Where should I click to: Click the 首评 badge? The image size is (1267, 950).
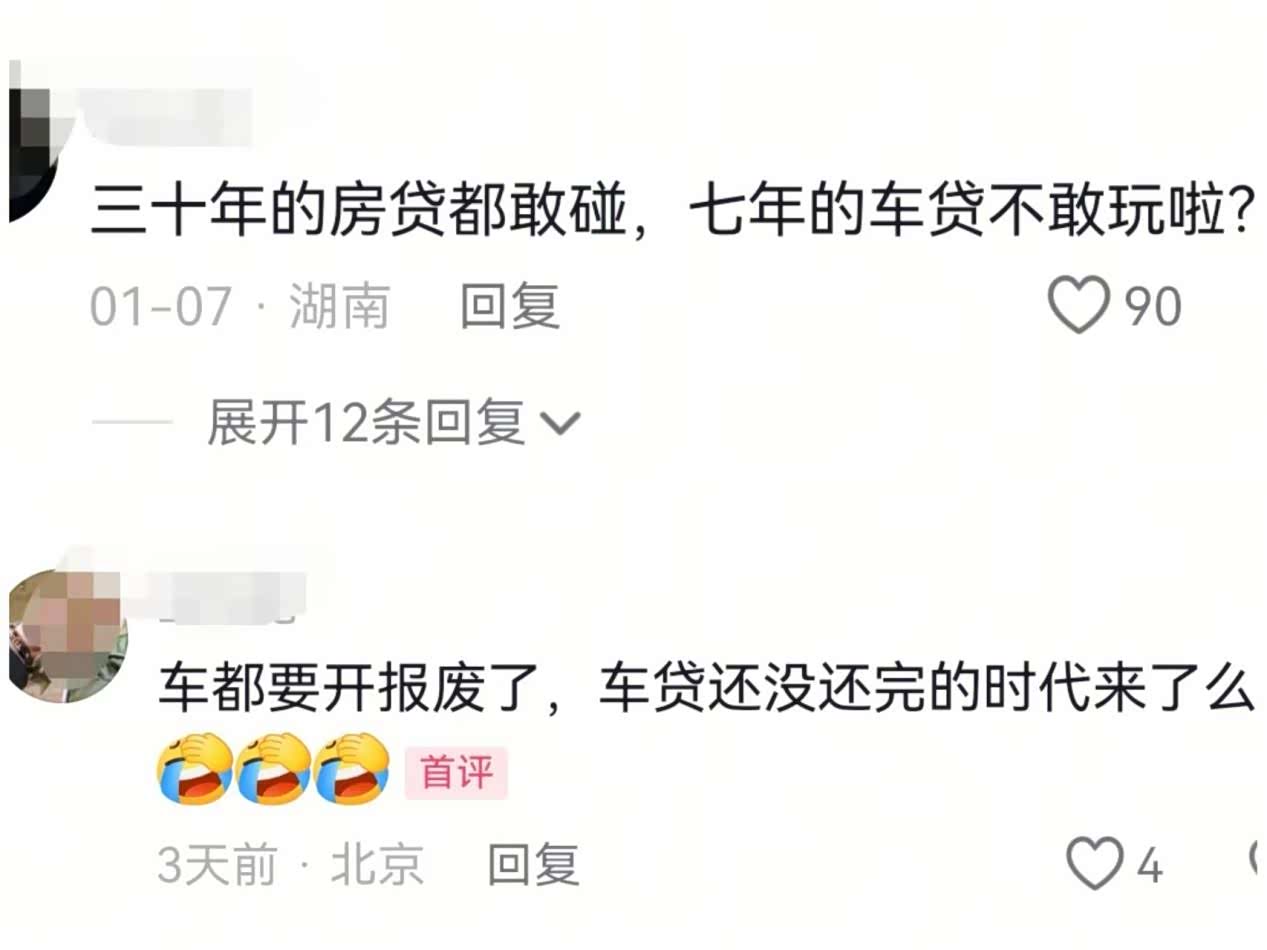click(x=456, y=773)
